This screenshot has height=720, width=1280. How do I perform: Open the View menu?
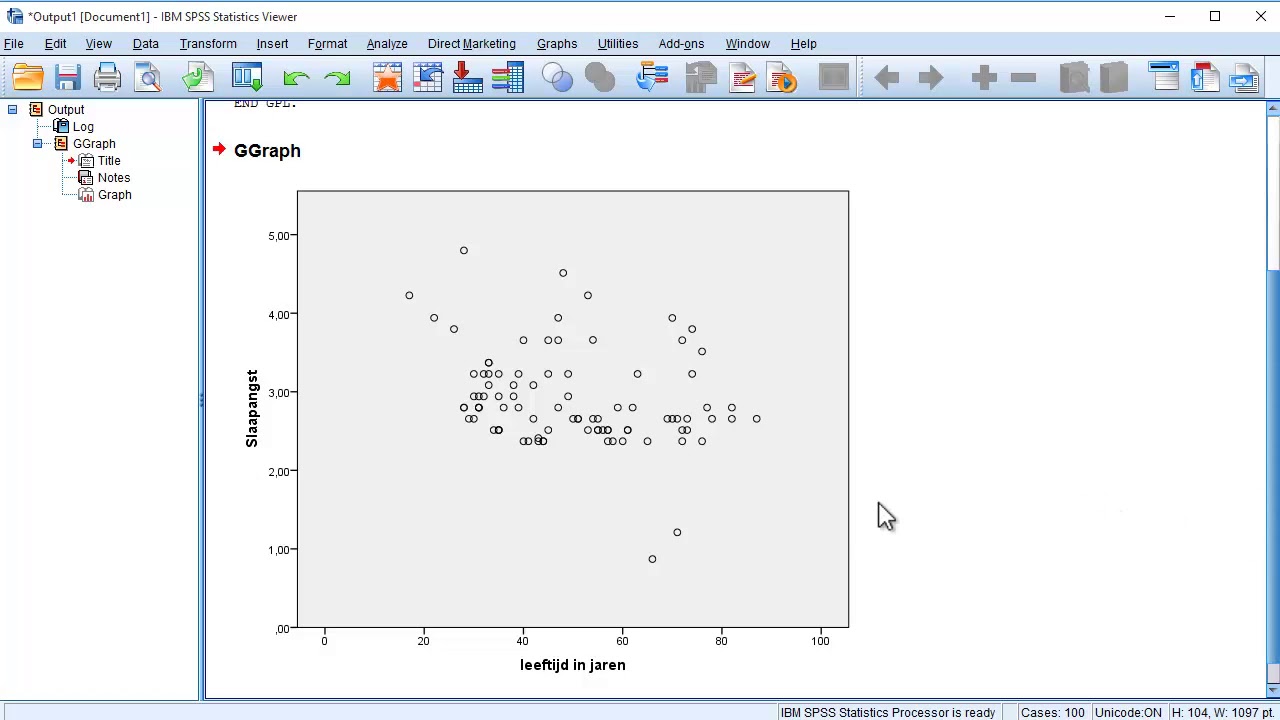coord(98,44)
